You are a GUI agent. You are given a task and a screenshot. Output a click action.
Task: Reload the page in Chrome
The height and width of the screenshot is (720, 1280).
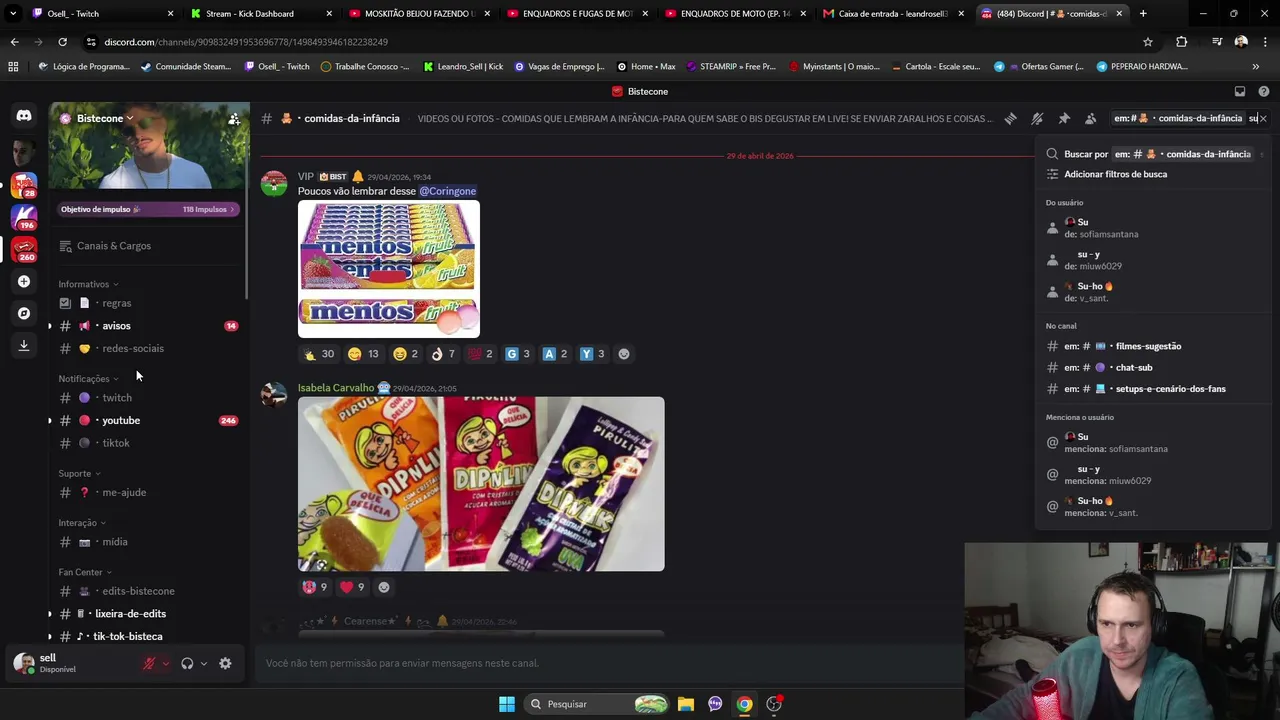pyautogui.click(x=62, y=42)
